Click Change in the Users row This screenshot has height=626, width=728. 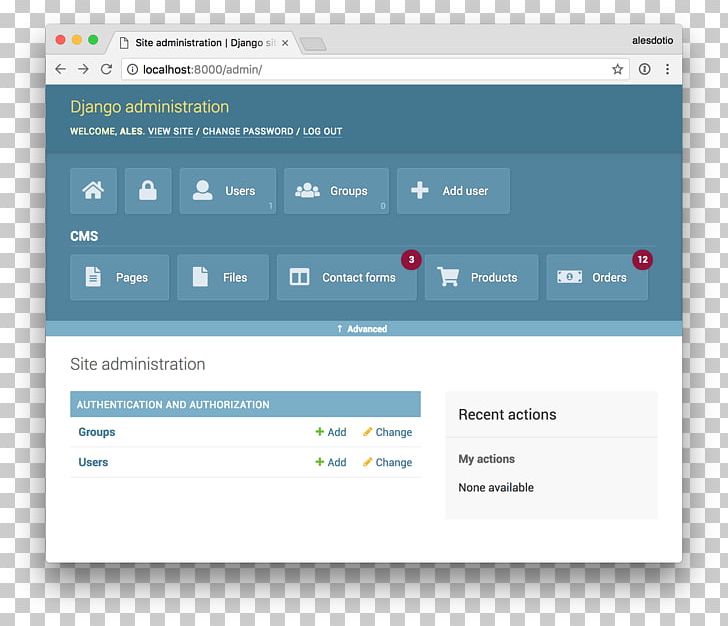click(388, 462)
